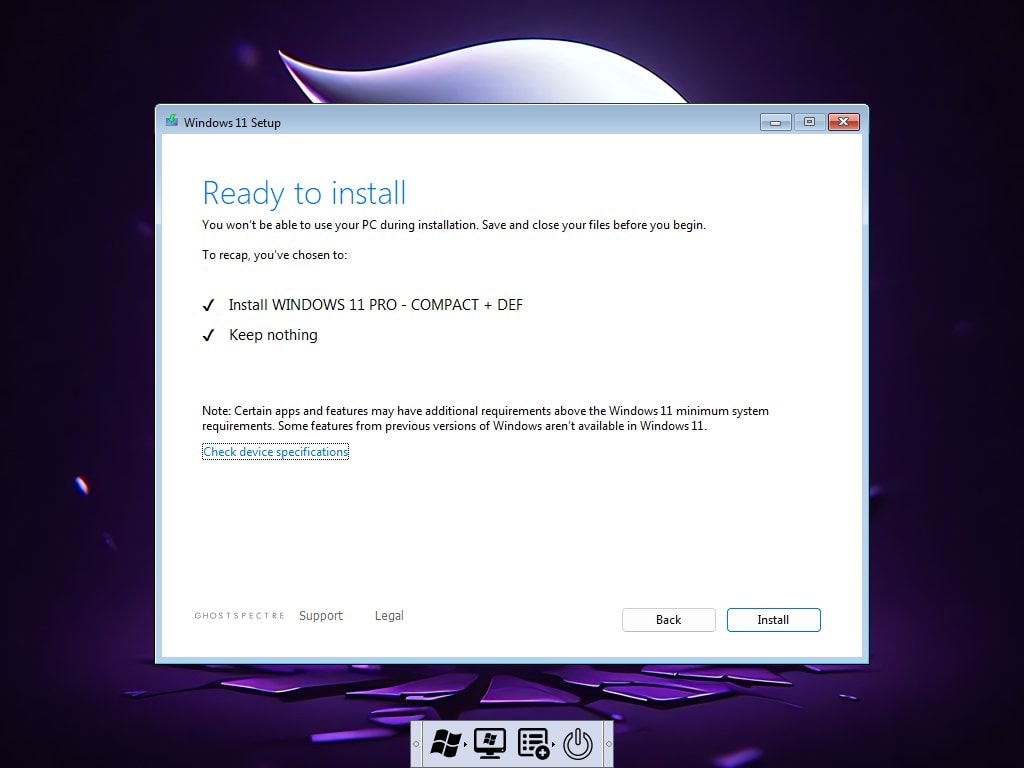Click the power shutdown icon on the taskbar
This screenshot has width=1024, height=768.
(578, 742)
